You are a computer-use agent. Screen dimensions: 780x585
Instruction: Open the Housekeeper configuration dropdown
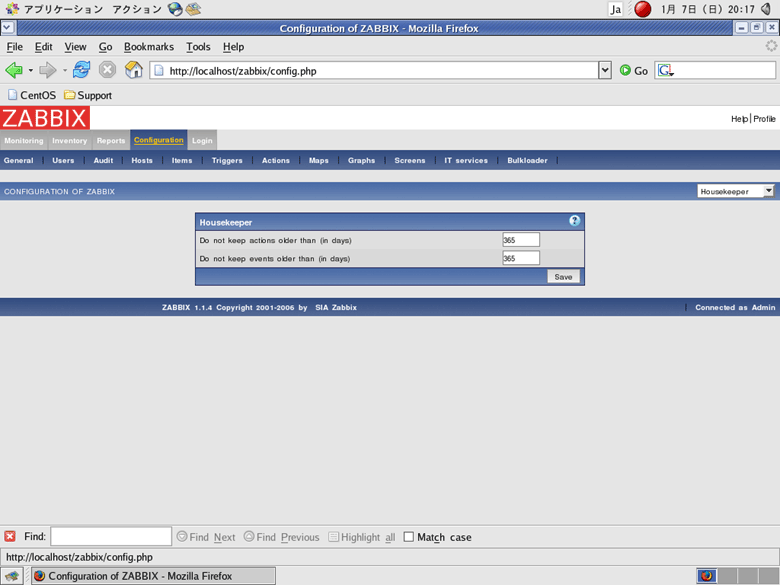736,191
